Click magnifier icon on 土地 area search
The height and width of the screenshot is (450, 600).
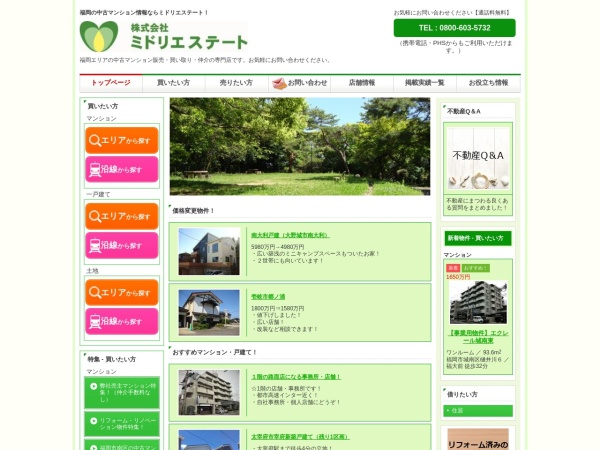(95, 293)
